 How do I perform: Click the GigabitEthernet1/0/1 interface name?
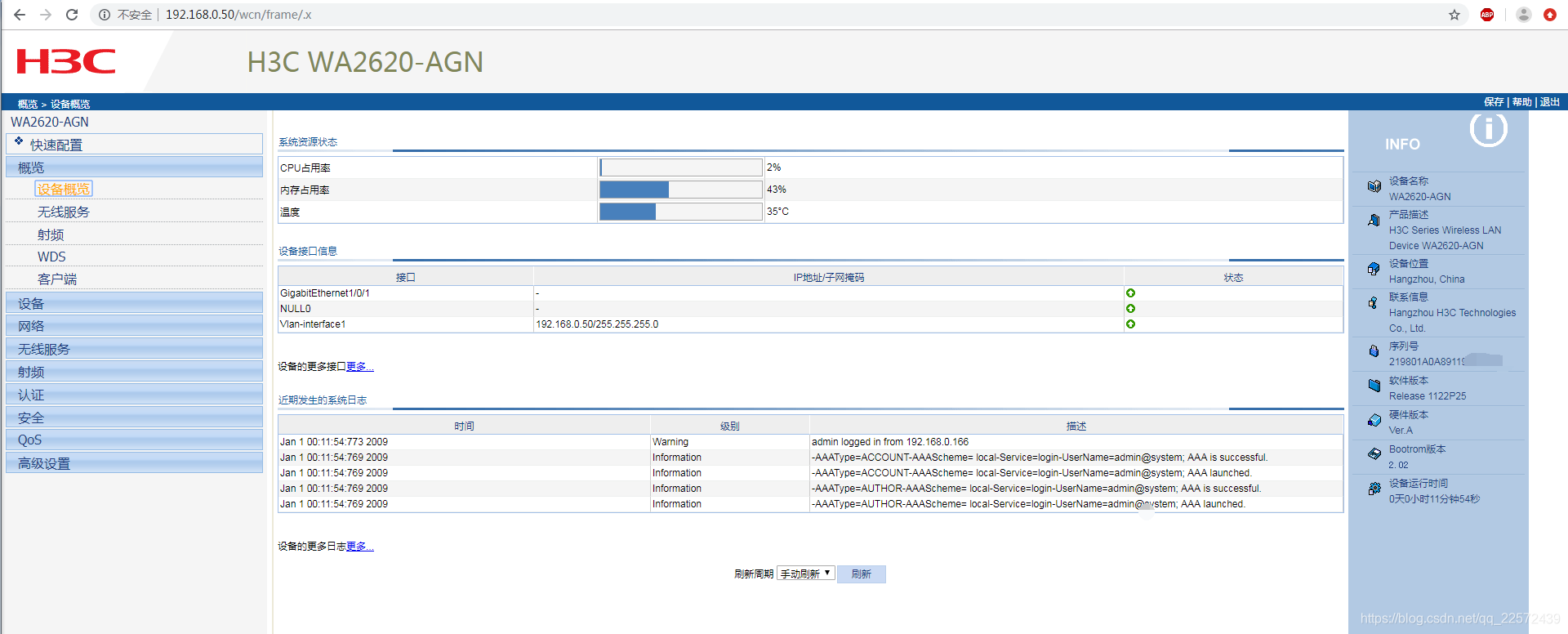325,293
